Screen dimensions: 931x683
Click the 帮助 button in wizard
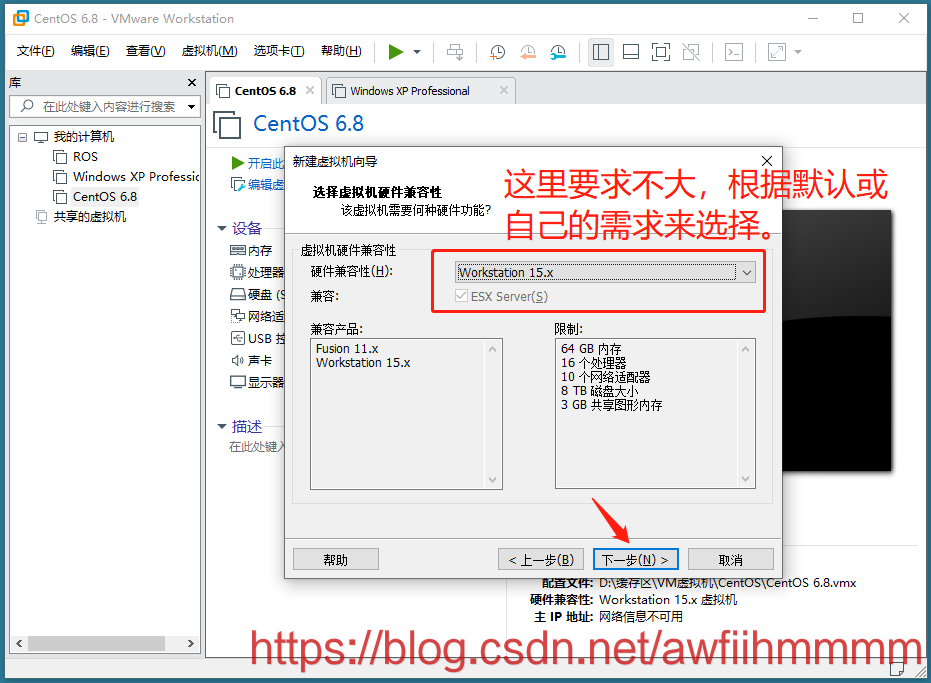(335, 559)
